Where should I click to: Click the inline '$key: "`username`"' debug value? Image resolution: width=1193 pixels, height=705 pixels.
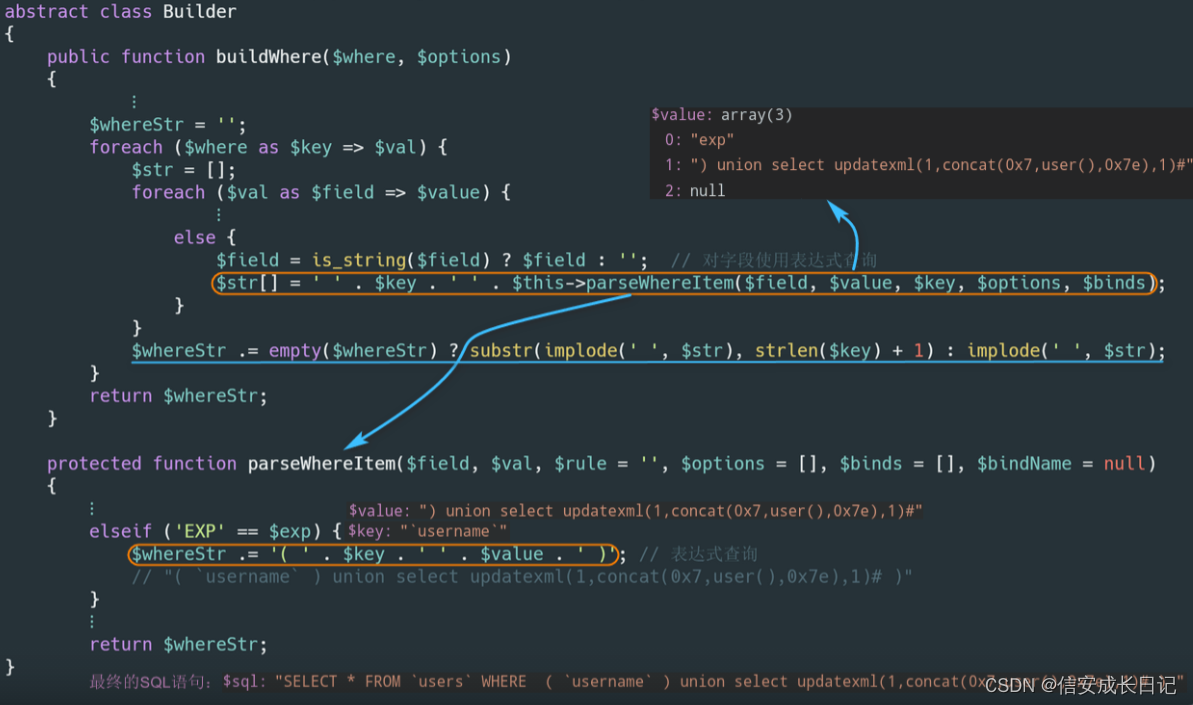pyautogui.click(x=428, y=532)
